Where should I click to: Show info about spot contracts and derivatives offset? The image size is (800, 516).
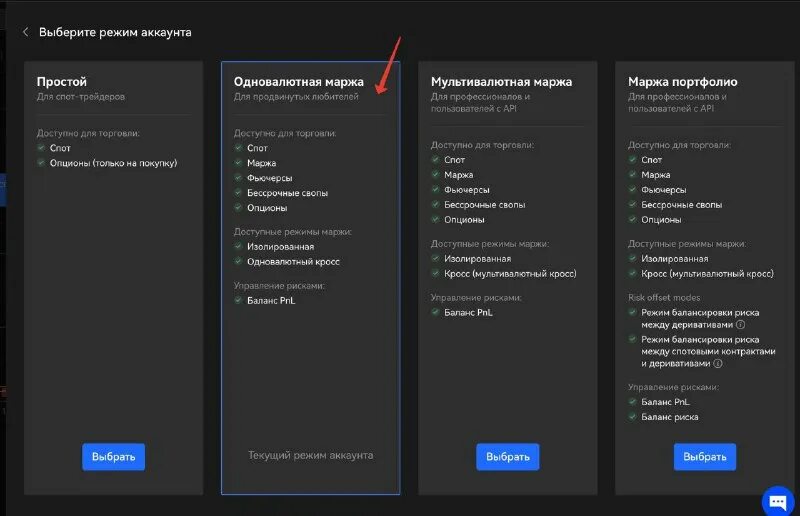pyautogui.click(x=718, y=363)
